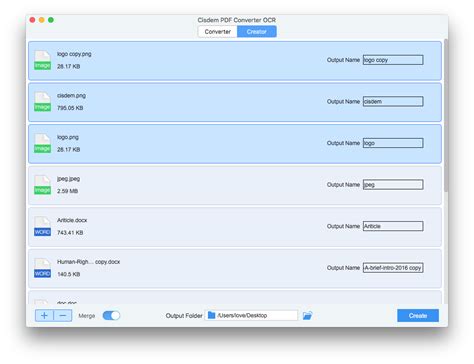
Task: Edit the Output Name field containing 'logo copy'
Action: coord(393,60)
